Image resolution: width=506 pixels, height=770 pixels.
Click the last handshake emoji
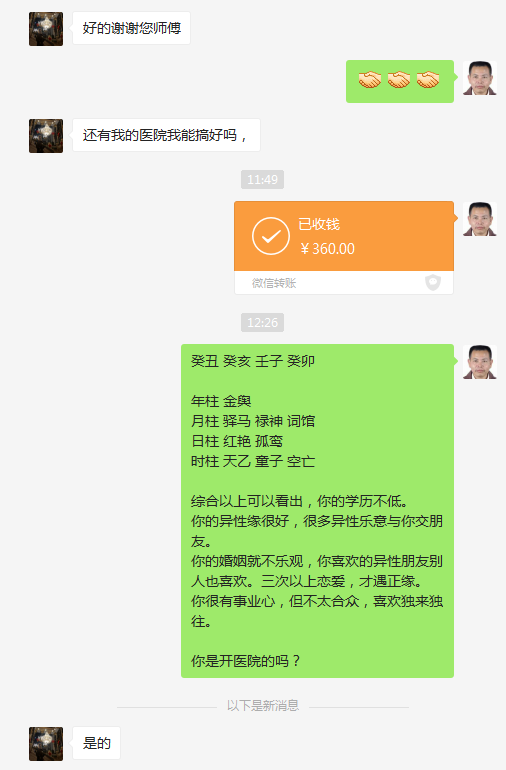428,80
